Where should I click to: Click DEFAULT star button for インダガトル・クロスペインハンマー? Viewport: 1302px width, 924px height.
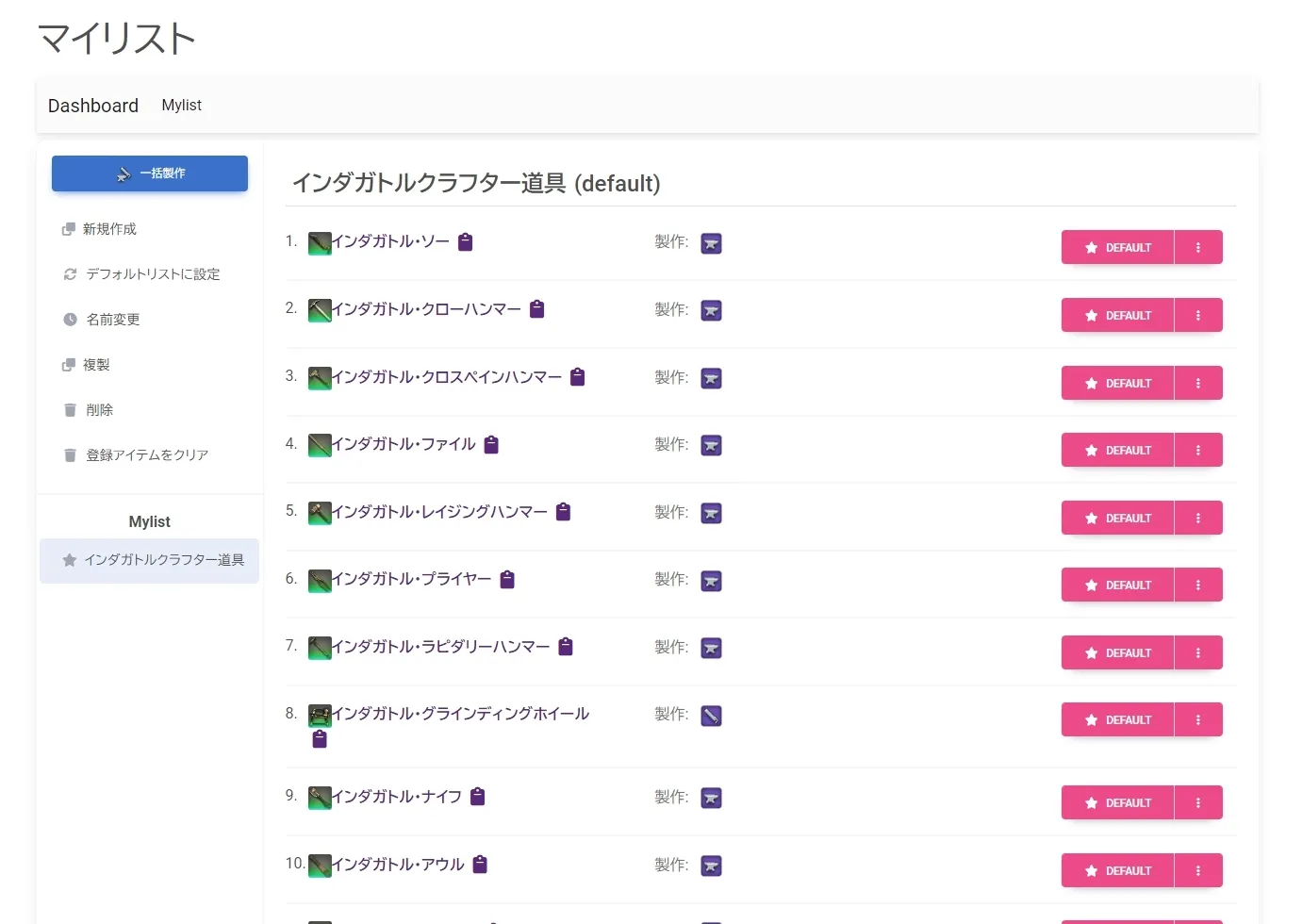coord(1117,383)
